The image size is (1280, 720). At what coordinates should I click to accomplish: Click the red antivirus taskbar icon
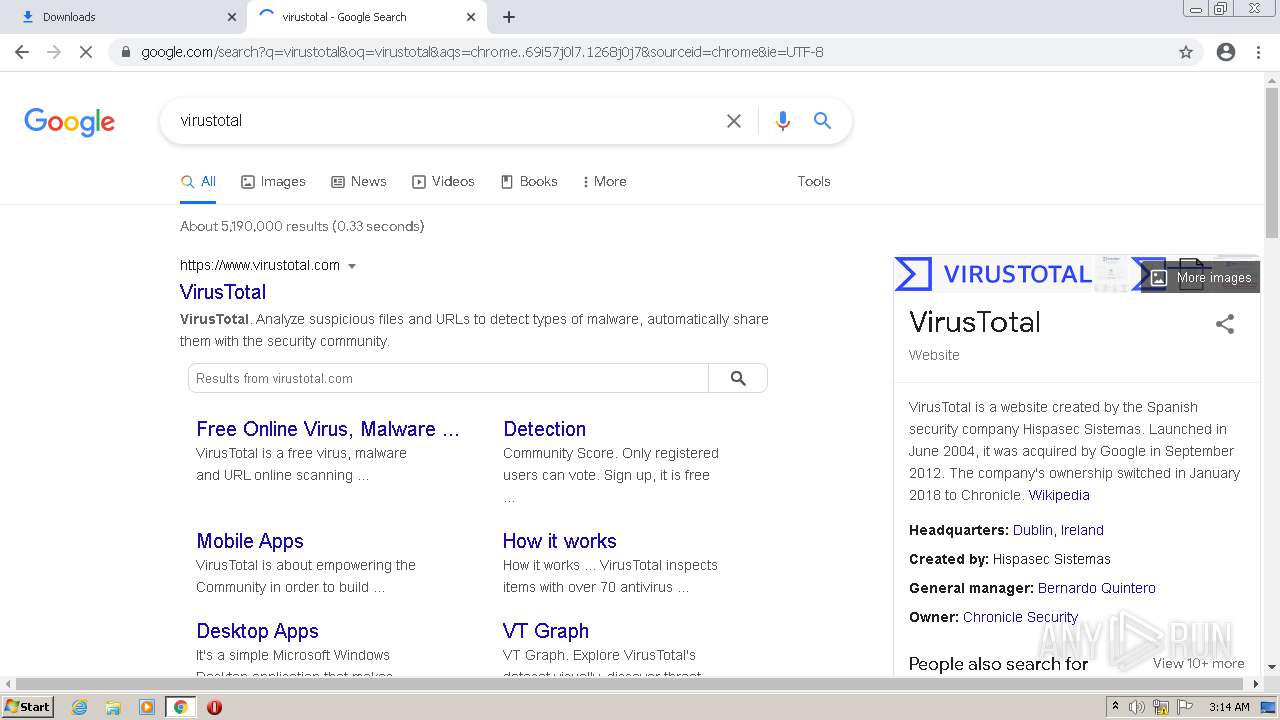214,707
